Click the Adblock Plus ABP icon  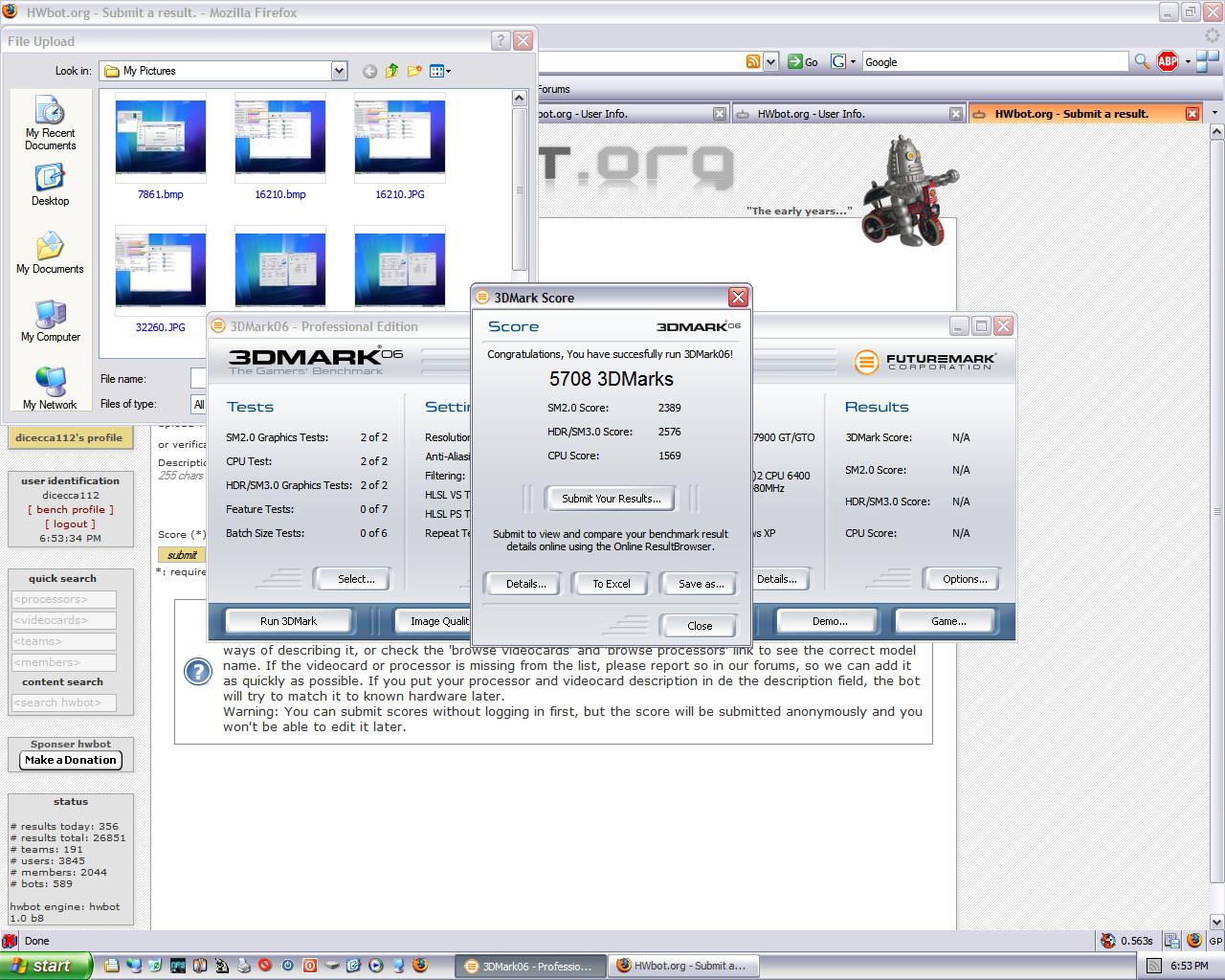coord(1168,61)
